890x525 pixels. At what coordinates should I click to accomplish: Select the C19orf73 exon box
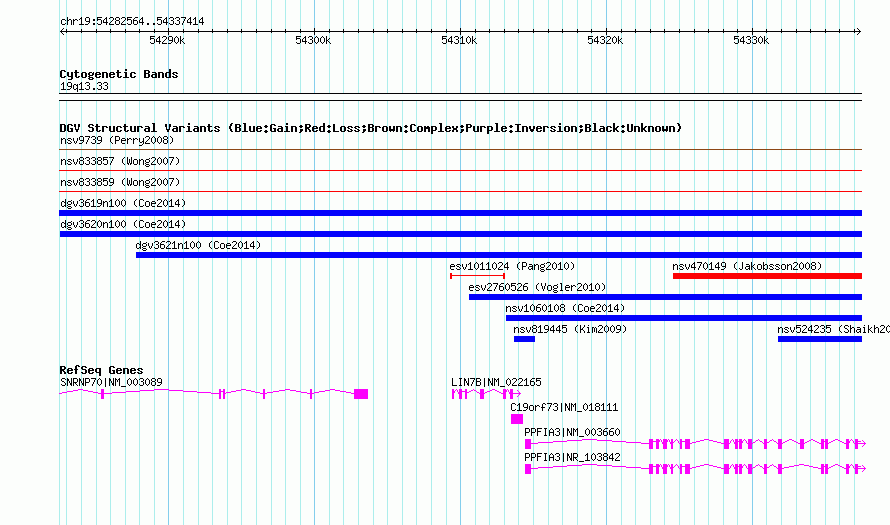point(517,419)
